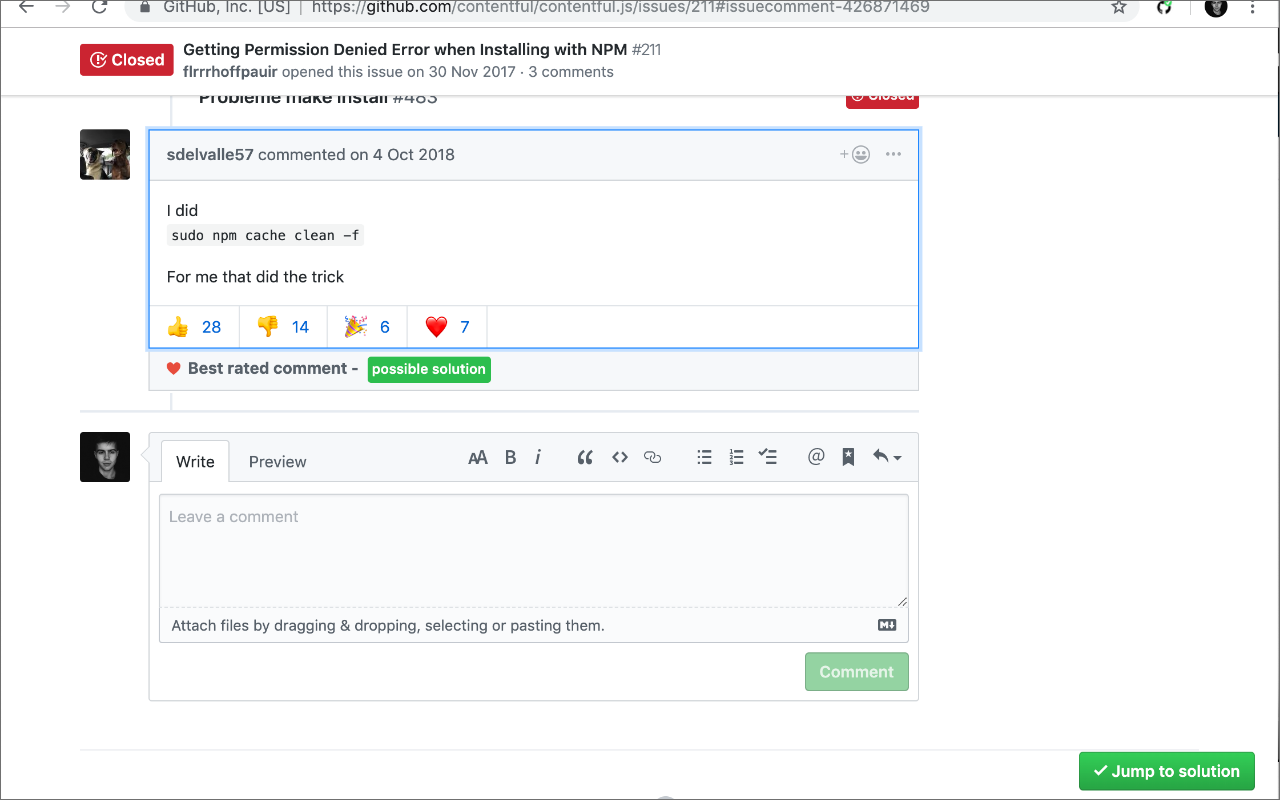The height and width of the screenshot is (800, 1280).
Task: Add a numbered list to comment
Action: 736,457
